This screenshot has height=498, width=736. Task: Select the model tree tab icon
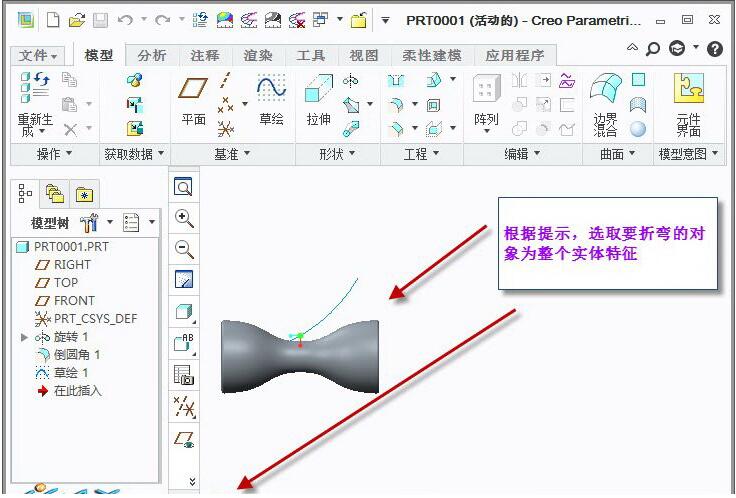coord(25,193)
